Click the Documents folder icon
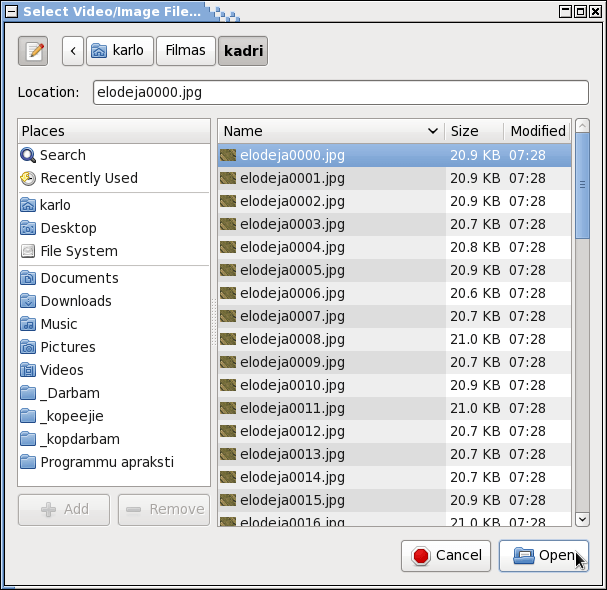The image size is (607, 590). pyautogui.click(x=28, y=278)
